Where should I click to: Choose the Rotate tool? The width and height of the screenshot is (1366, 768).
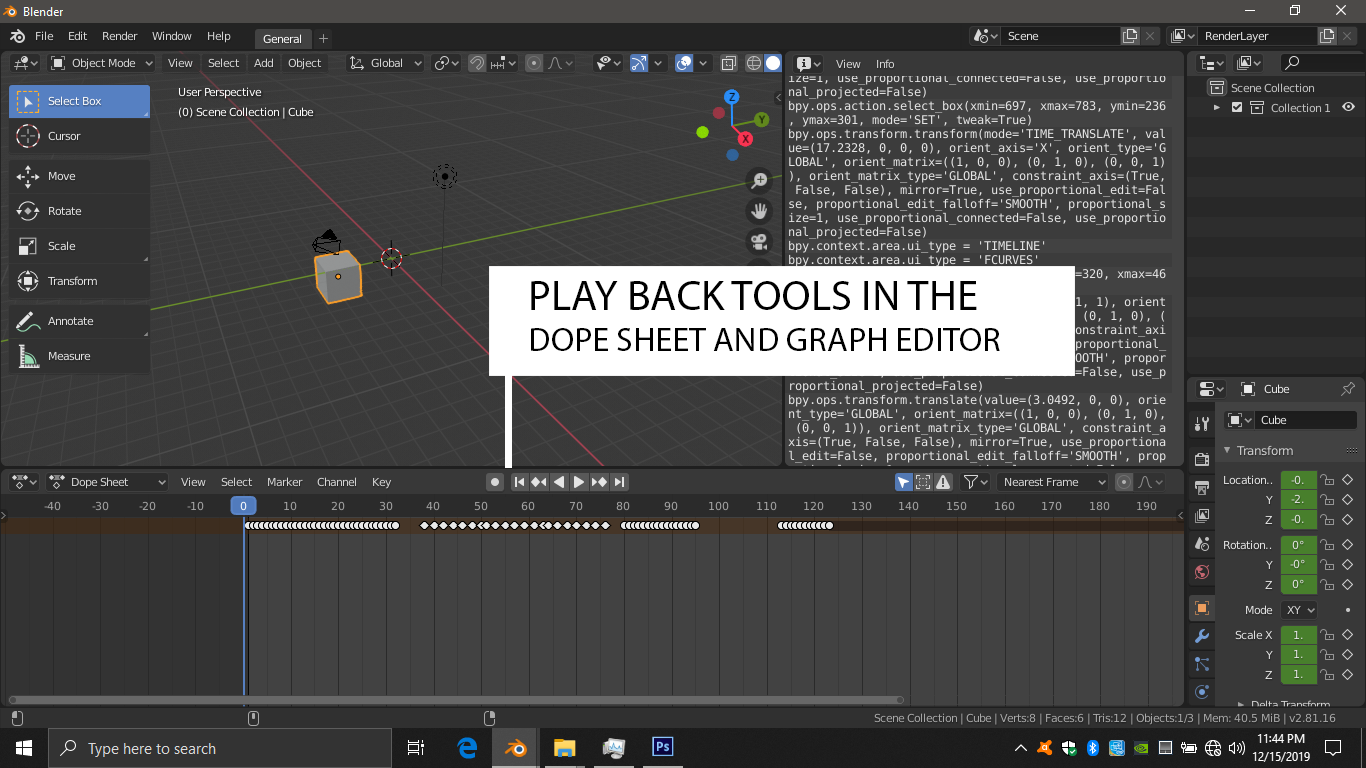[79, 211]
